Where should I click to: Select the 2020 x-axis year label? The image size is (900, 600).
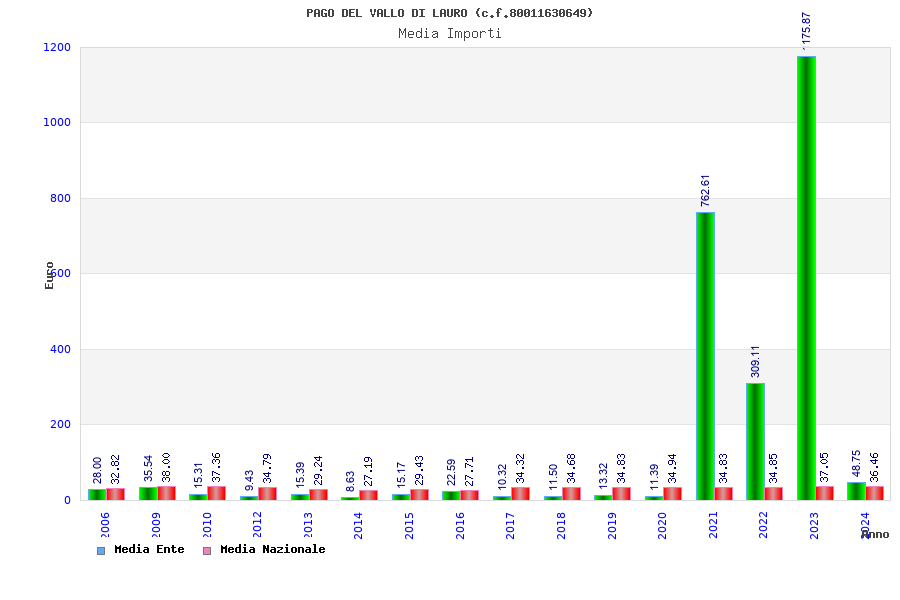[662, 525]
